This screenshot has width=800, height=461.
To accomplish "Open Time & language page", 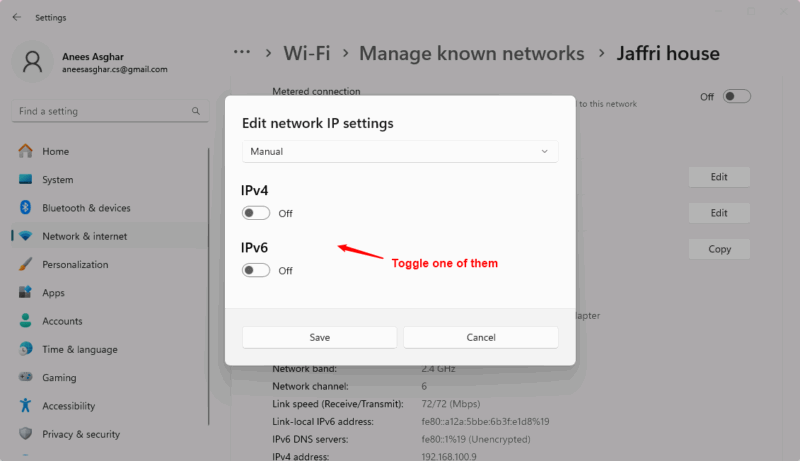I will (110, 349).
